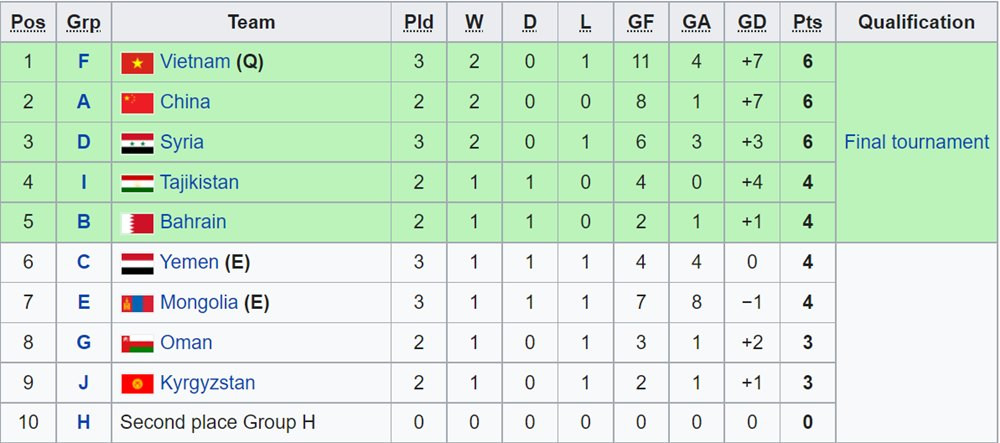Click the Syria flag icon
Viewport: 1000px width, 443px height.
point(137,142)
